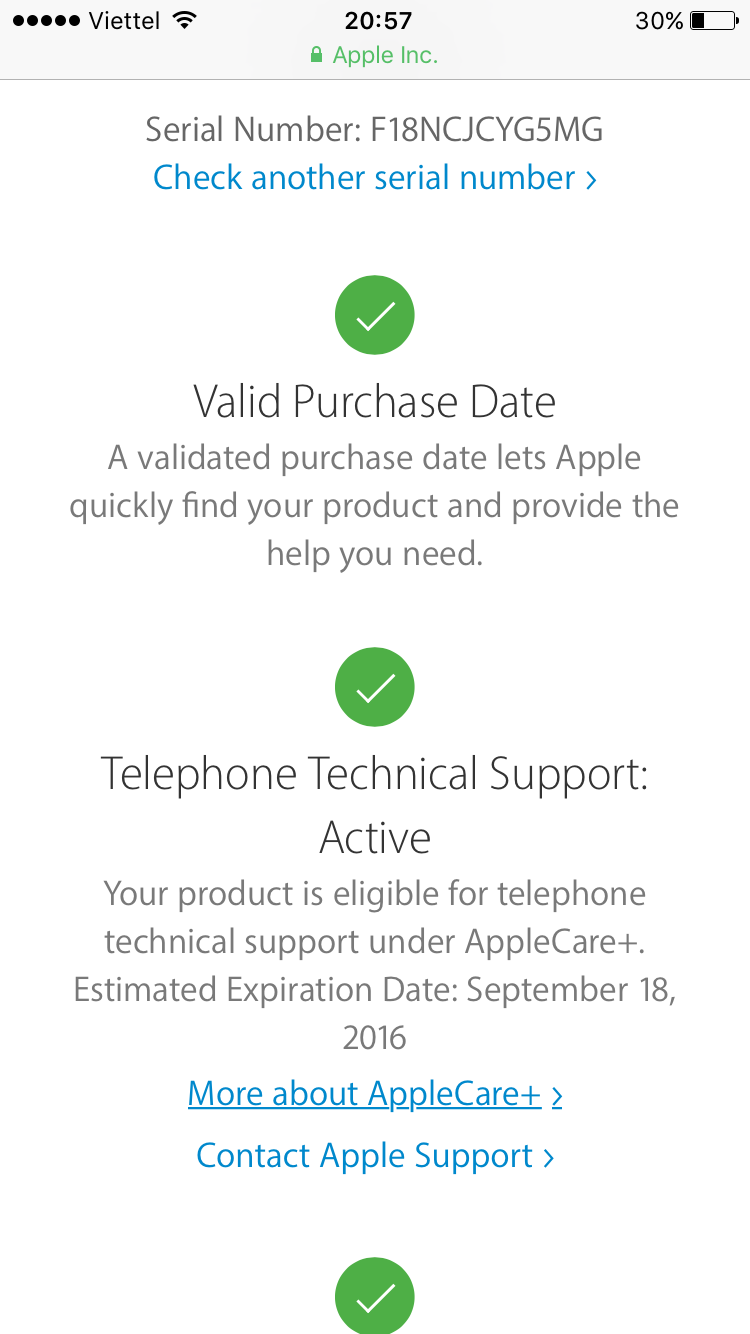Tap the Valid Purchase Date heading
The width and height of the screenshot is (750, 1334).
pos(375,402)
